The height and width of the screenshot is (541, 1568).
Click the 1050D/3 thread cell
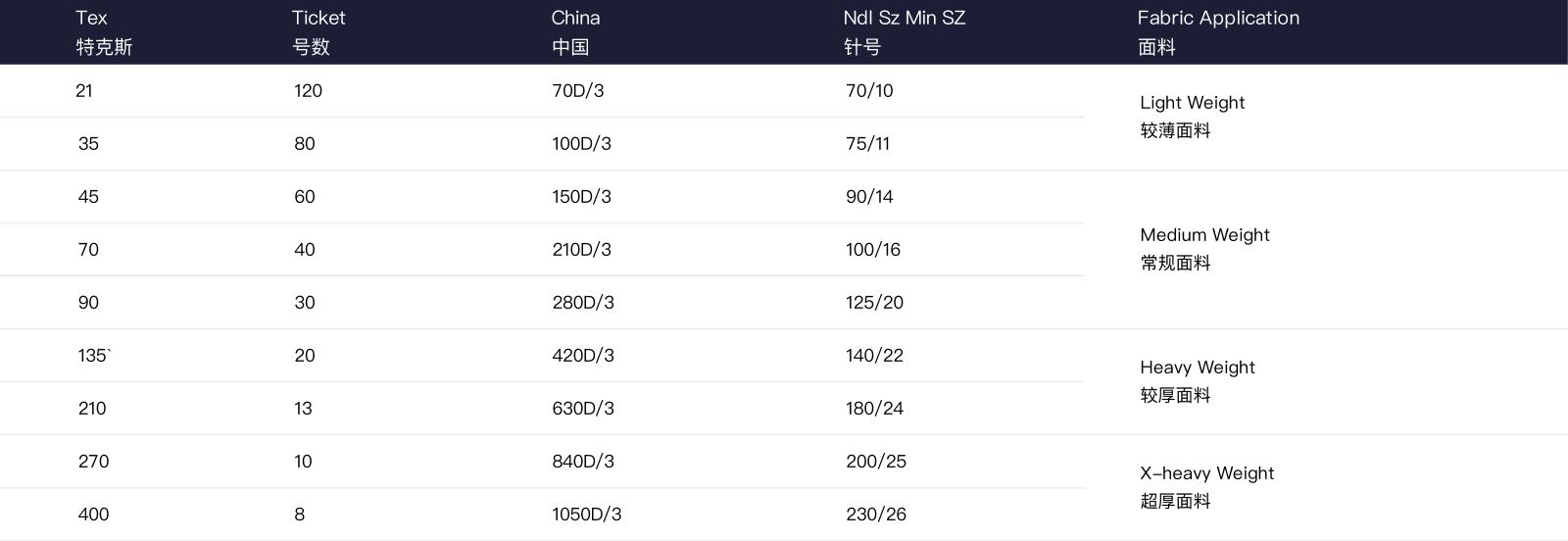(586, 515)
